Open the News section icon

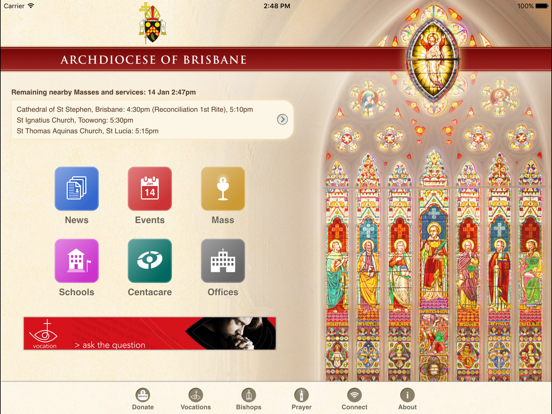point(76,189)
